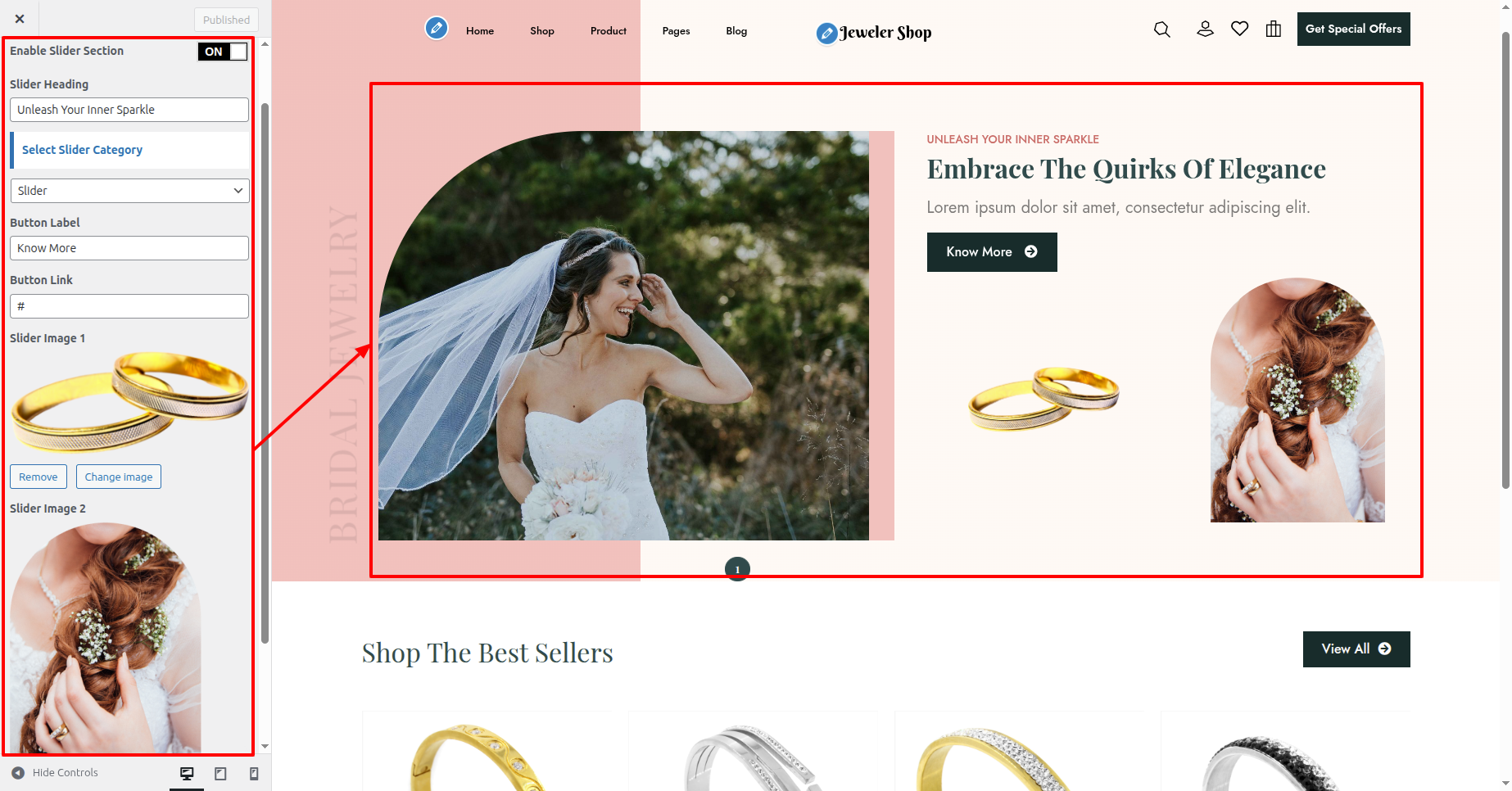Click the Slider Heading text field
Screen dimensions: 1512x791
point(129,110)
